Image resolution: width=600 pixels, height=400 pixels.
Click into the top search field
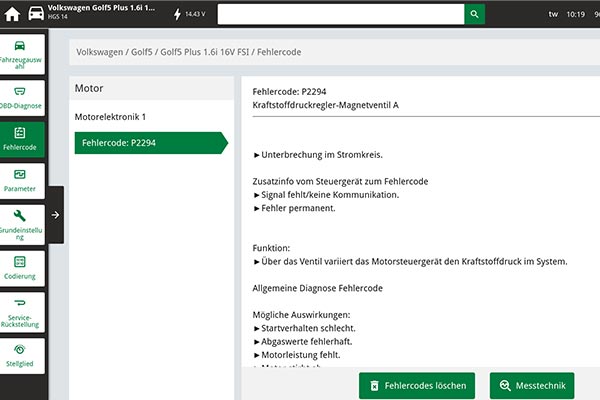tap(340, 15)
